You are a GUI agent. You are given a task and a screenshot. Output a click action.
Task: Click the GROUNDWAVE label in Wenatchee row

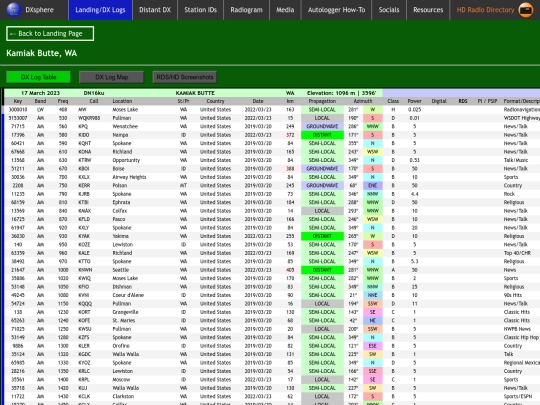(x=322, y=126)
